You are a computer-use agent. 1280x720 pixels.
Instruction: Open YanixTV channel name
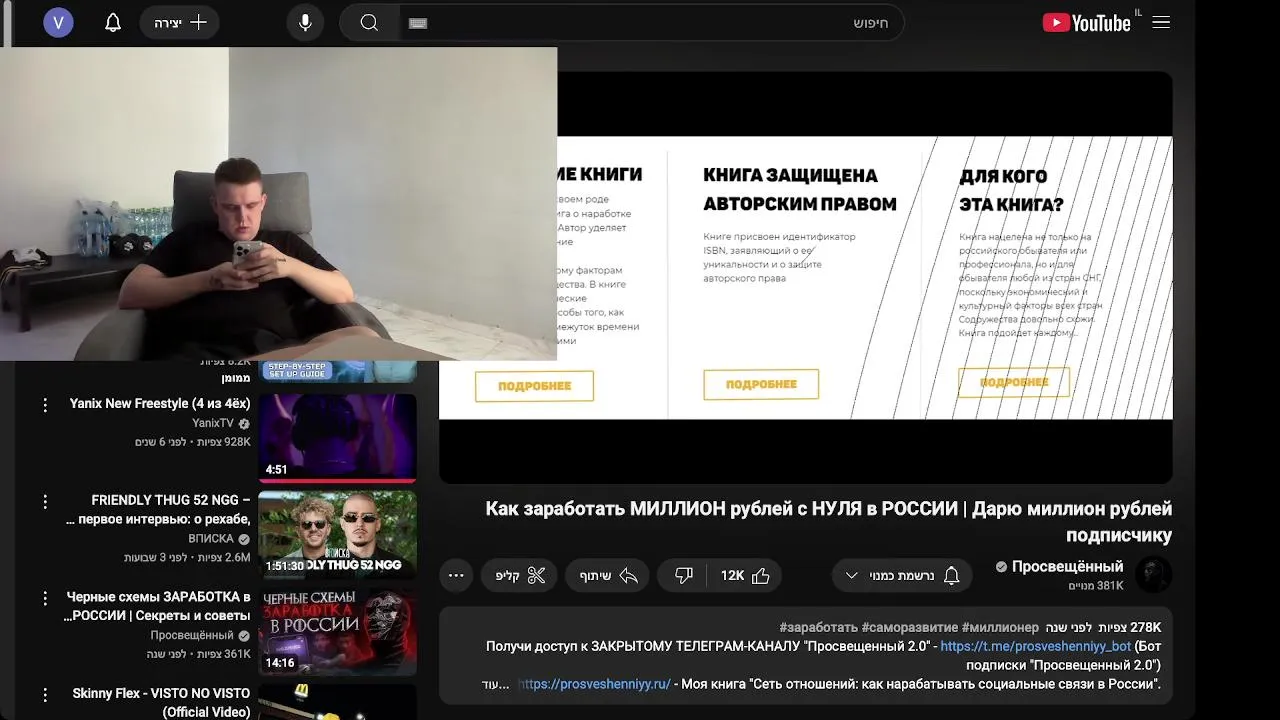point(212,424)
